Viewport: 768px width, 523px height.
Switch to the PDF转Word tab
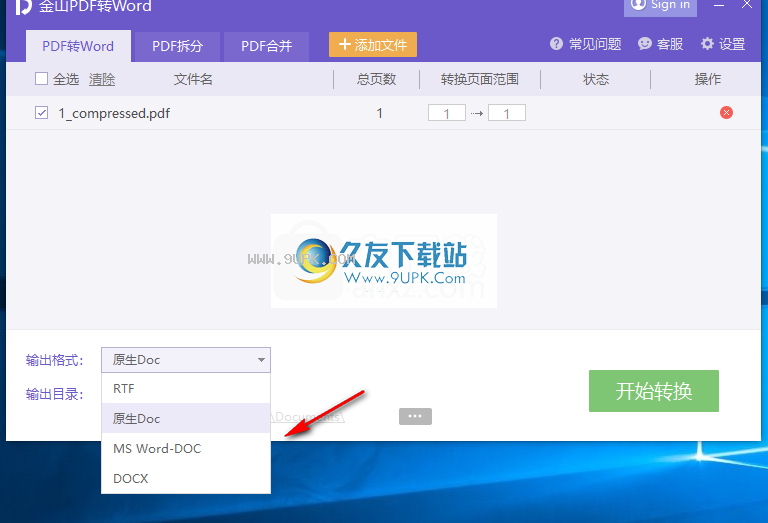(78, 46)
